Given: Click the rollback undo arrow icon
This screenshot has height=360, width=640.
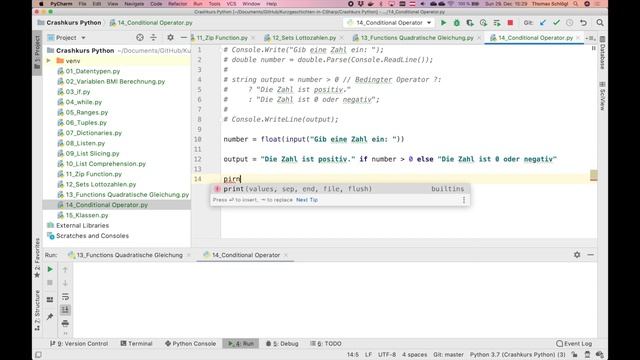Looking at the screenshot, I should coord(583,23).
